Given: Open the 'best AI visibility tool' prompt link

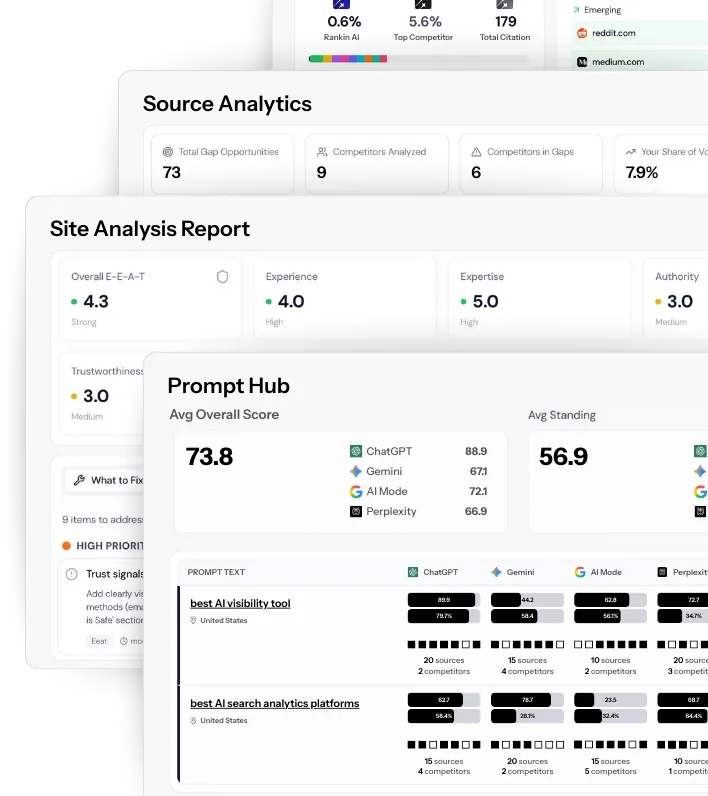Looking at the screenshot, I should [240, 603].
